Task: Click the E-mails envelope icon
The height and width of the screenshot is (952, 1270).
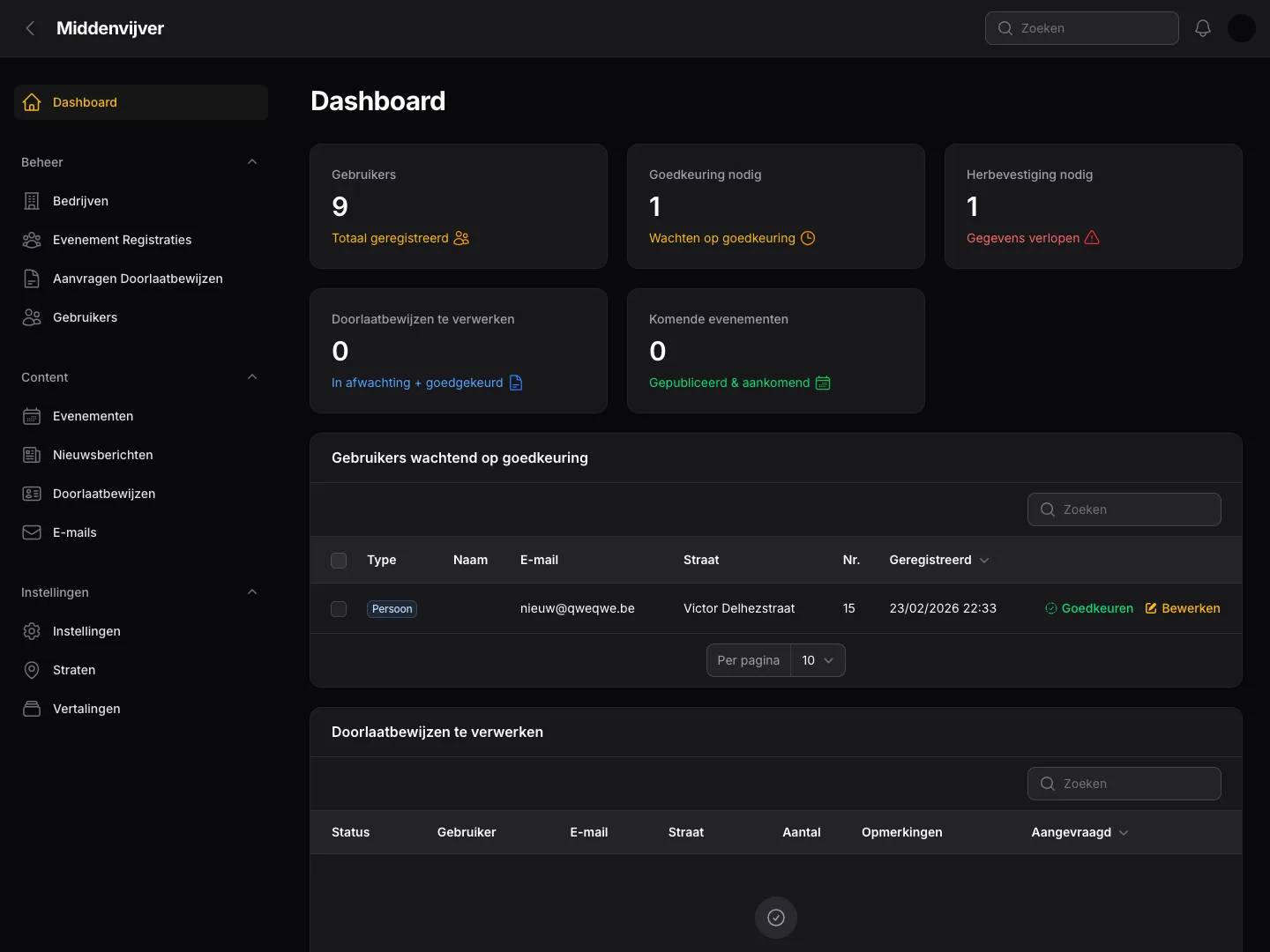Action: pyautogui.click(x=32, y=532)
